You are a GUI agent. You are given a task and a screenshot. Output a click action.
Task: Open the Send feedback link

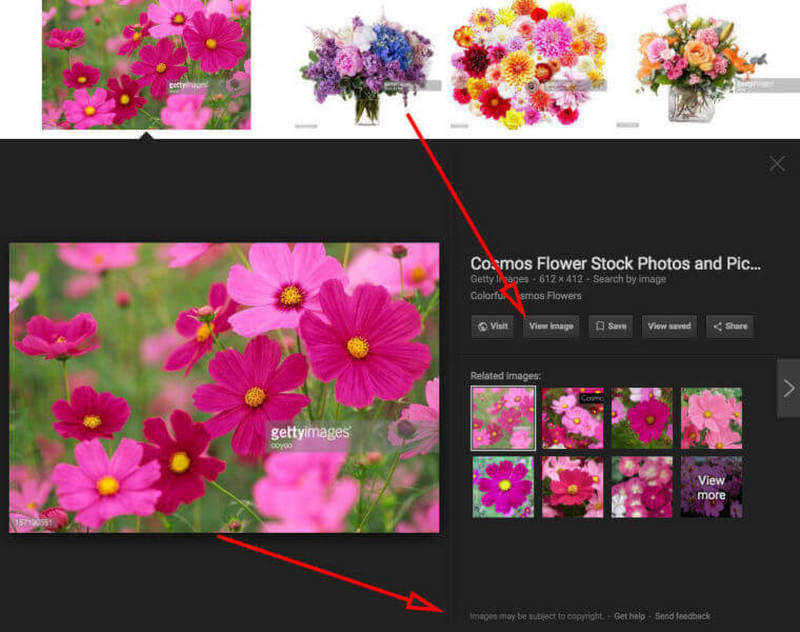682,616
